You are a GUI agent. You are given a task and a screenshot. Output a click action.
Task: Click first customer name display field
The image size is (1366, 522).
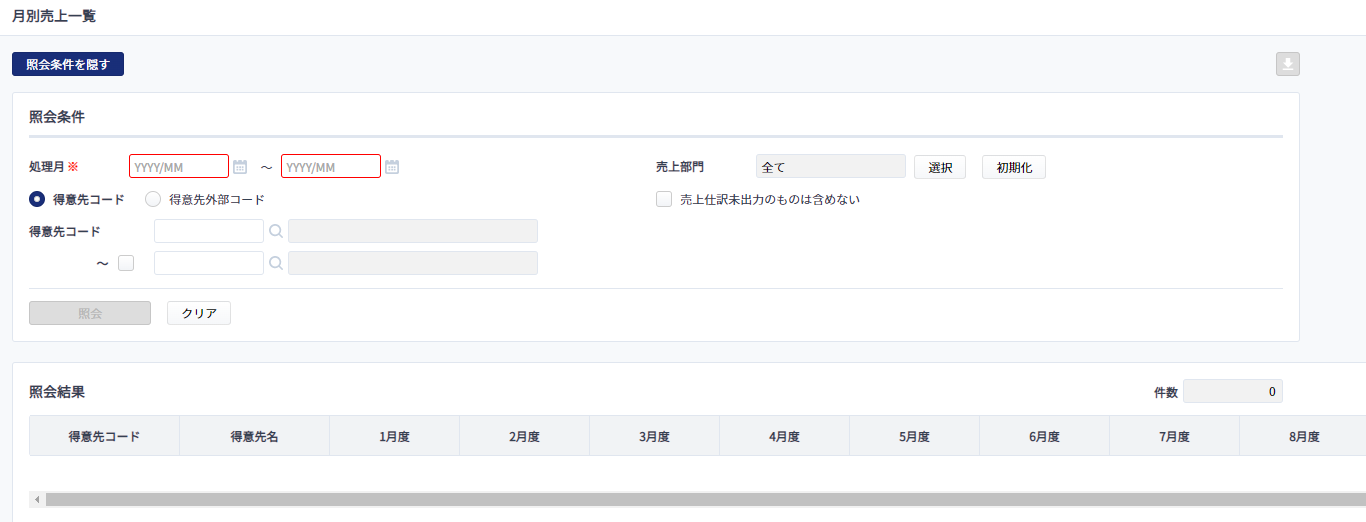pos(413,231)
